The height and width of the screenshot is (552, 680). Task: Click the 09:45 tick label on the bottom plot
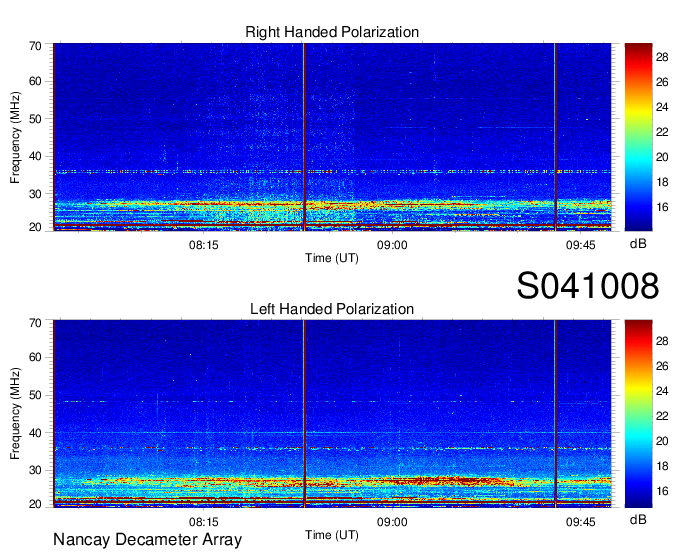pos(581,522)
